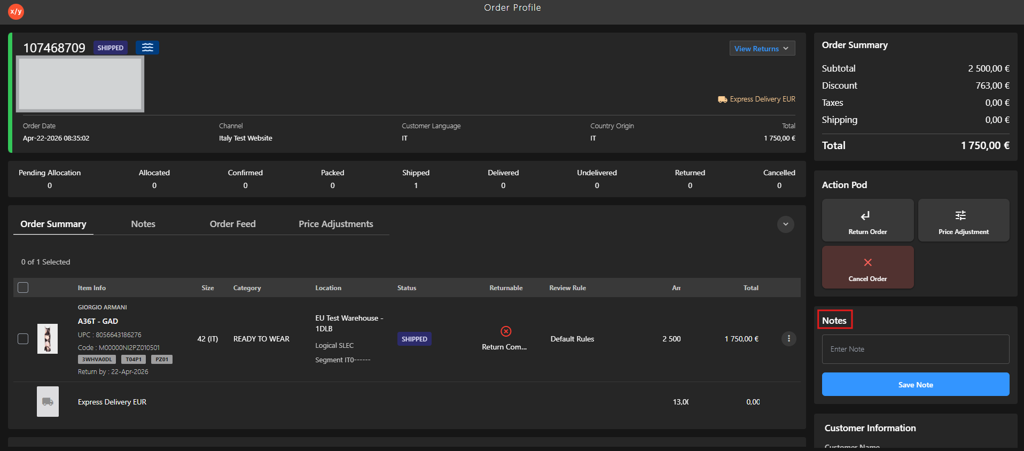Click the A36T - GAD product thumbnail

[48, 339]
